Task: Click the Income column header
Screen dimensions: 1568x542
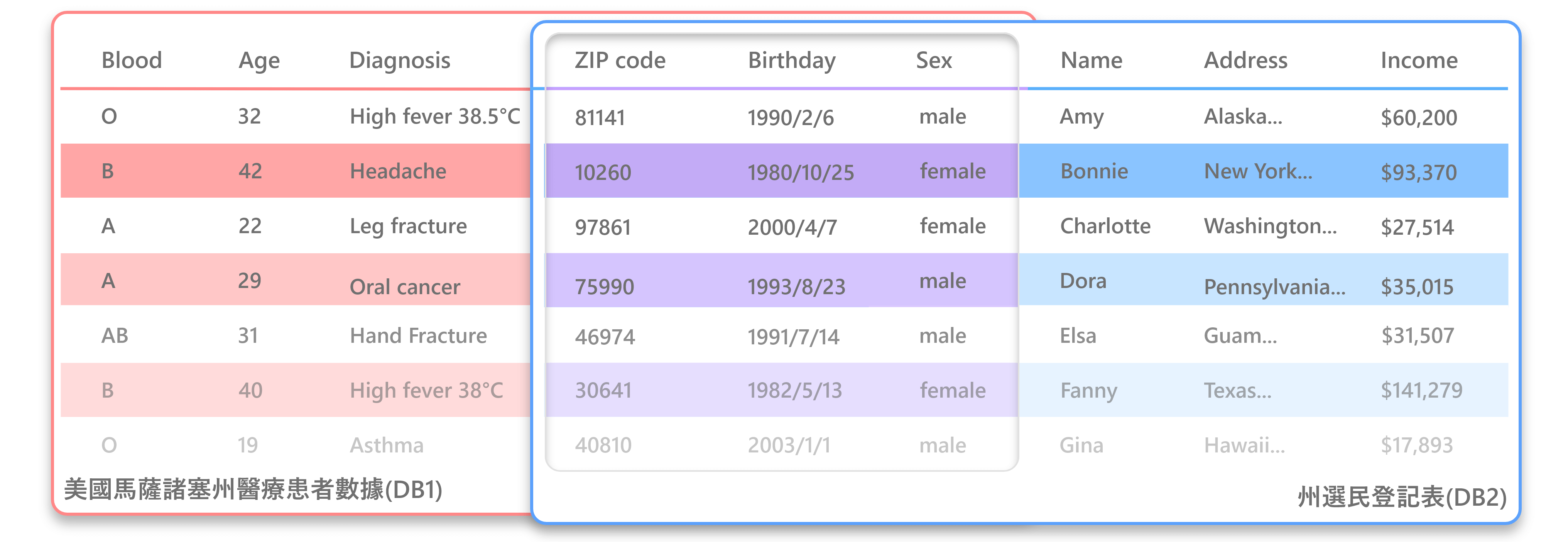Action: pyautogui.click(x=1418, y=60)
